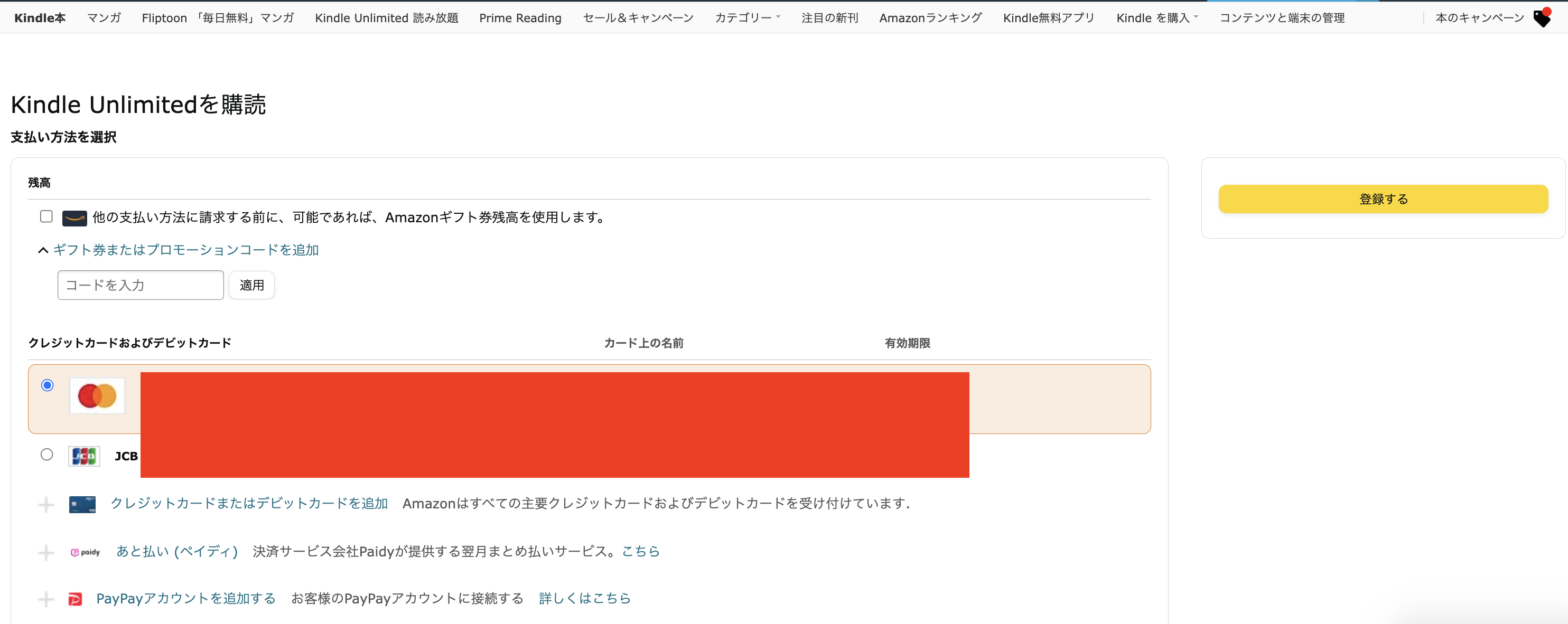Viewport: 1568px width, 624px height.
Task: Expand the Paidy あと払い option plus
Action: 45,552
